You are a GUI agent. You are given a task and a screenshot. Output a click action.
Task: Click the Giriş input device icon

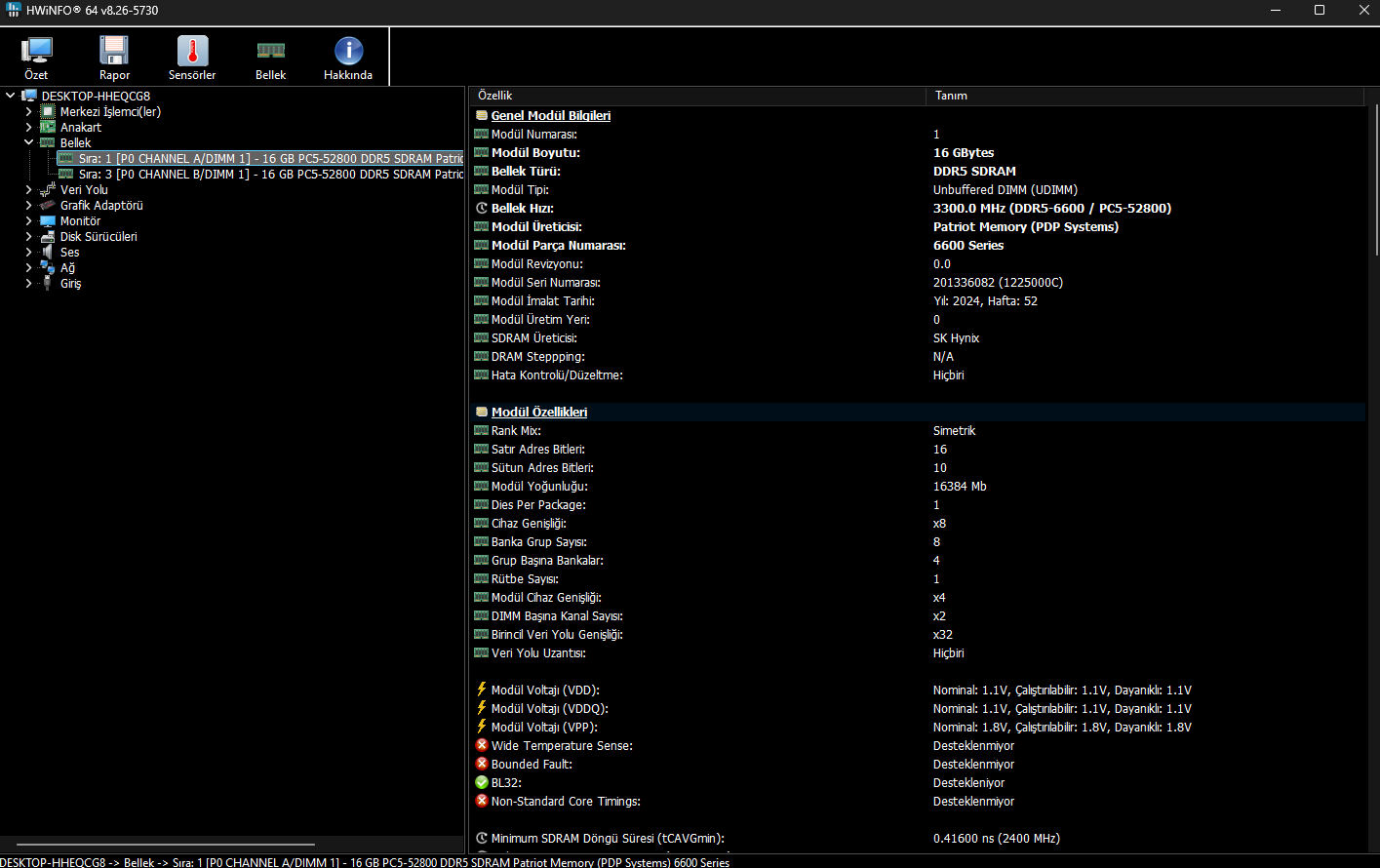click(x=48, y=283)
